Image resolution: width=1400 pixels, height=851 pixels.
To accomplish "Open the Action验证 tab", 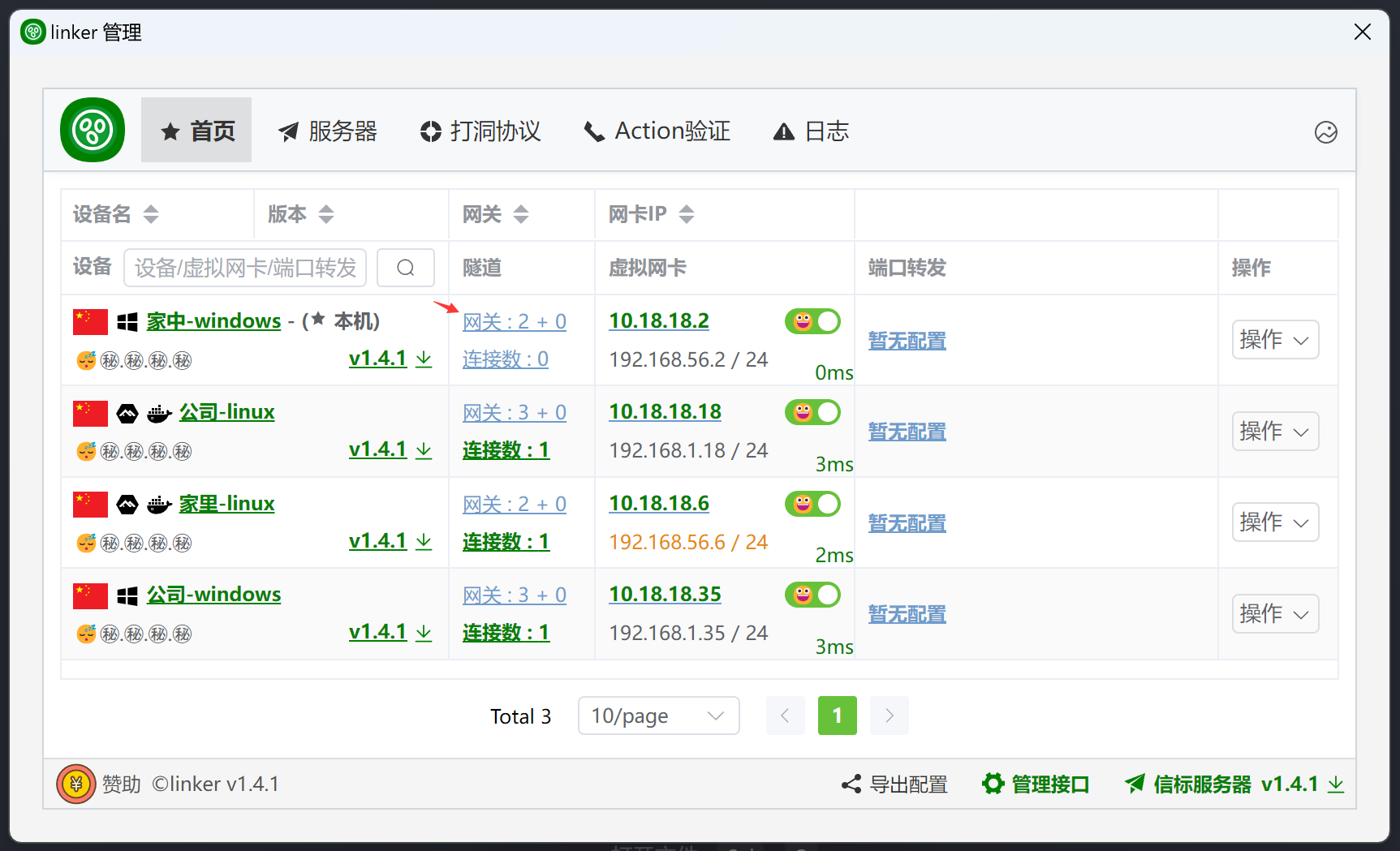I will (x=657, y=131).
